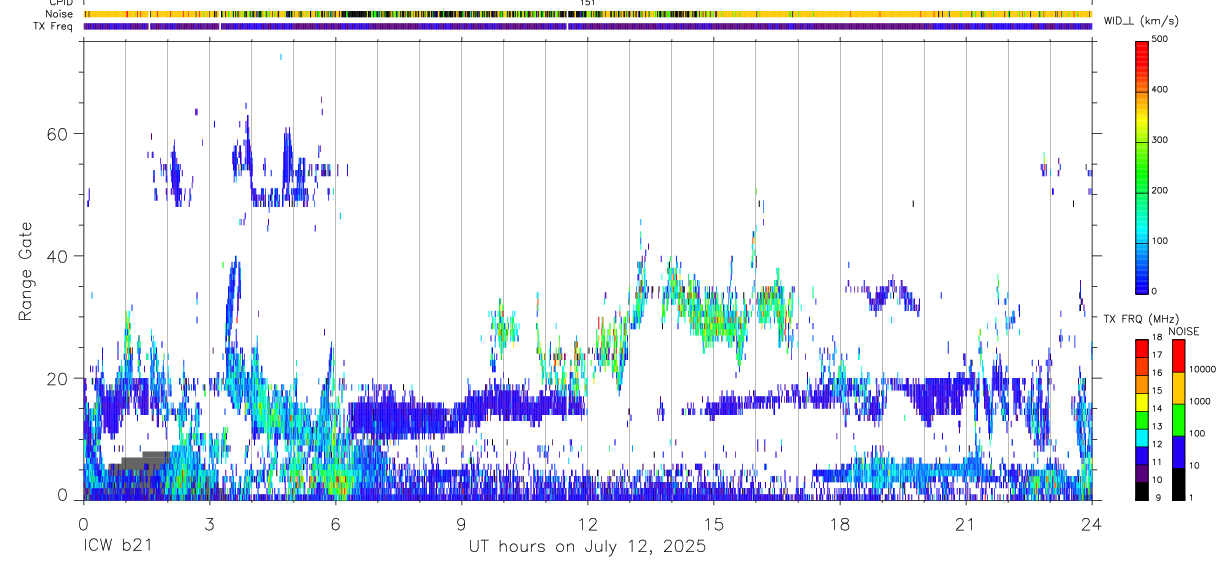Click the "WID⊥ (km/s)" colorbar title
The image size is (1228, 567).
[x=1139, y=22]
